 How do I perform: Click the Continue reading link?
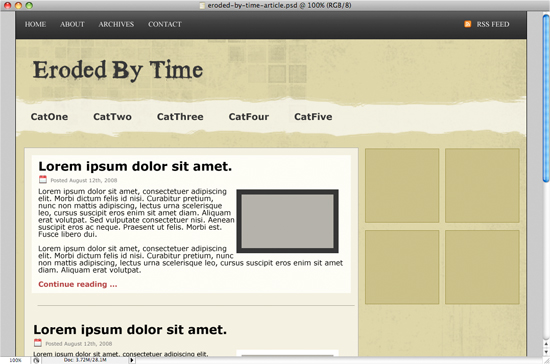(78, 284)
